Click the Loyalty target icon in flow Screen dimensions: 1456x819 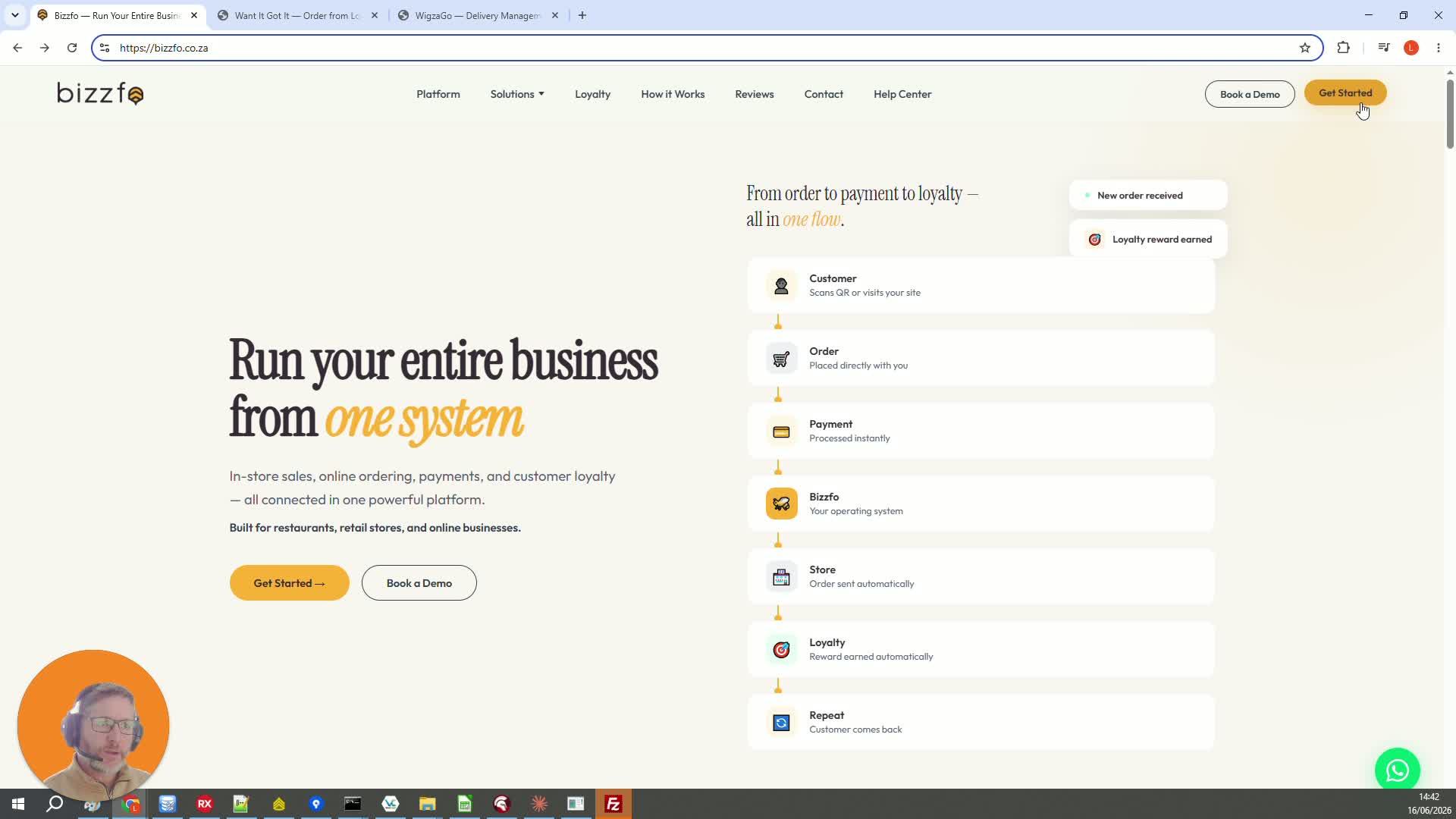point(781,650)
